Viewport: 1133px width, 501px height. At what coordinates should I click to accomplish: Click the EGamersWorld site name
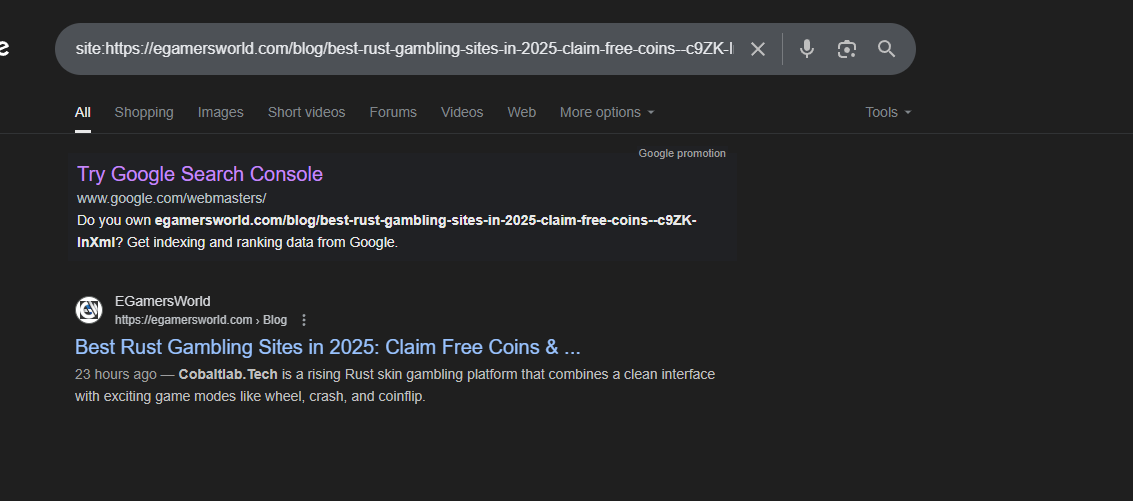[163, 301]
